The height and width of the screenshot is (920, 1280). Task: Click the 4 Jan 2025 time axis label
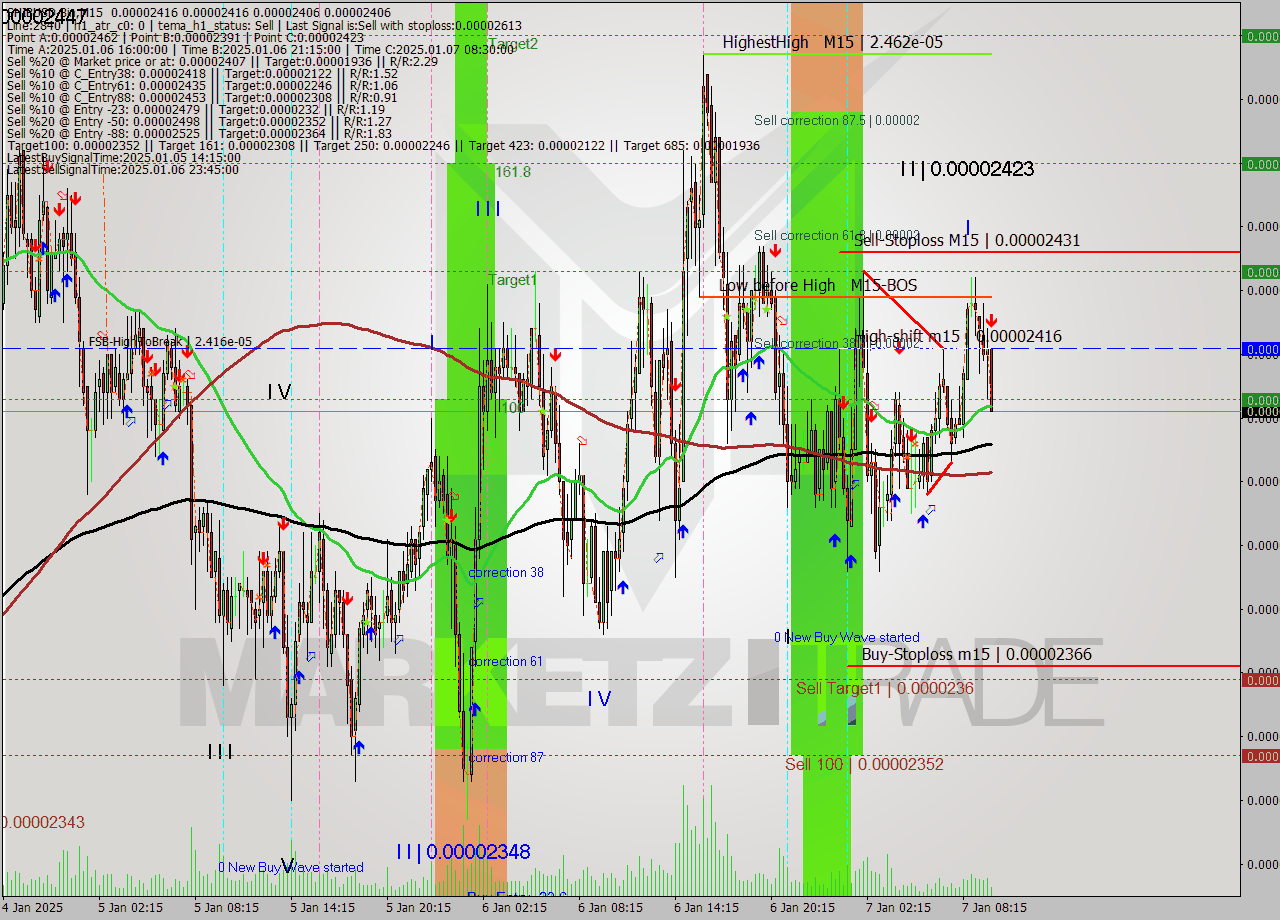(x=32, y=908)
